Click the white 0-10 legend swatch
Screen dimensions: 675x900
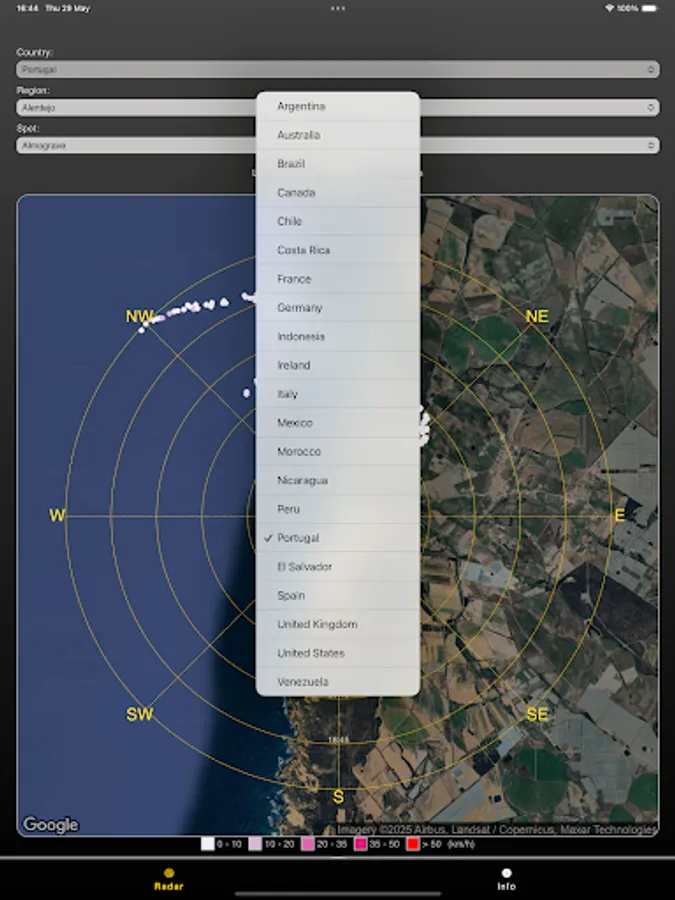[208, 844]
